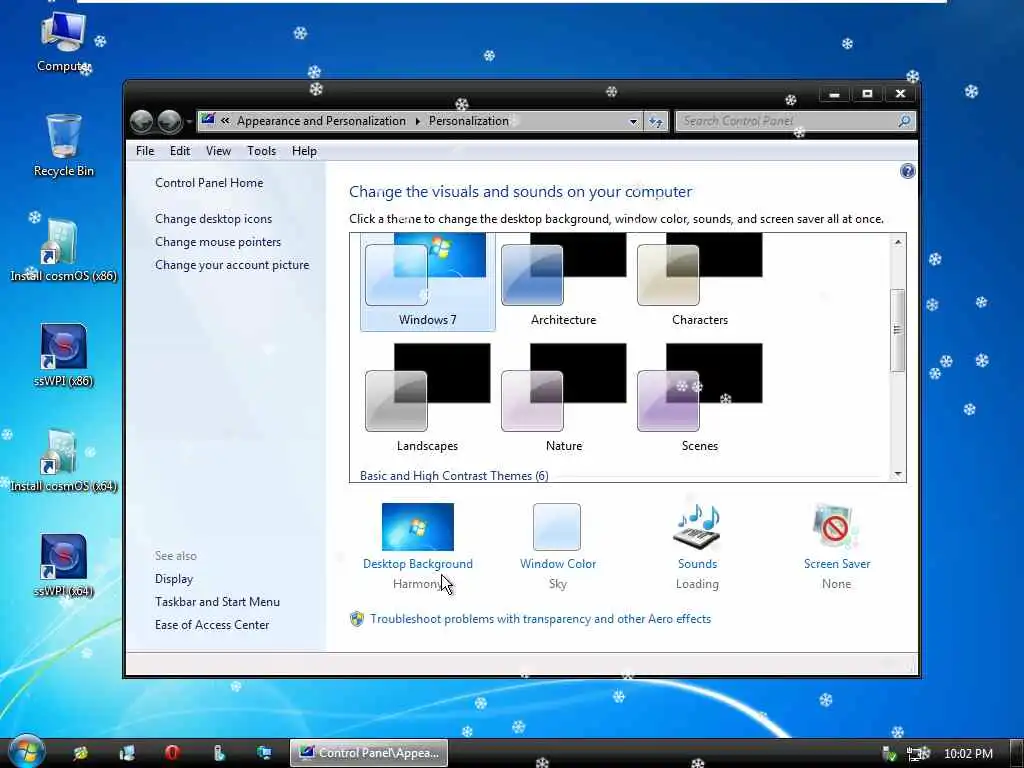Open Change mouse pointers link
Screen dimensions: 1024x768
218,242
